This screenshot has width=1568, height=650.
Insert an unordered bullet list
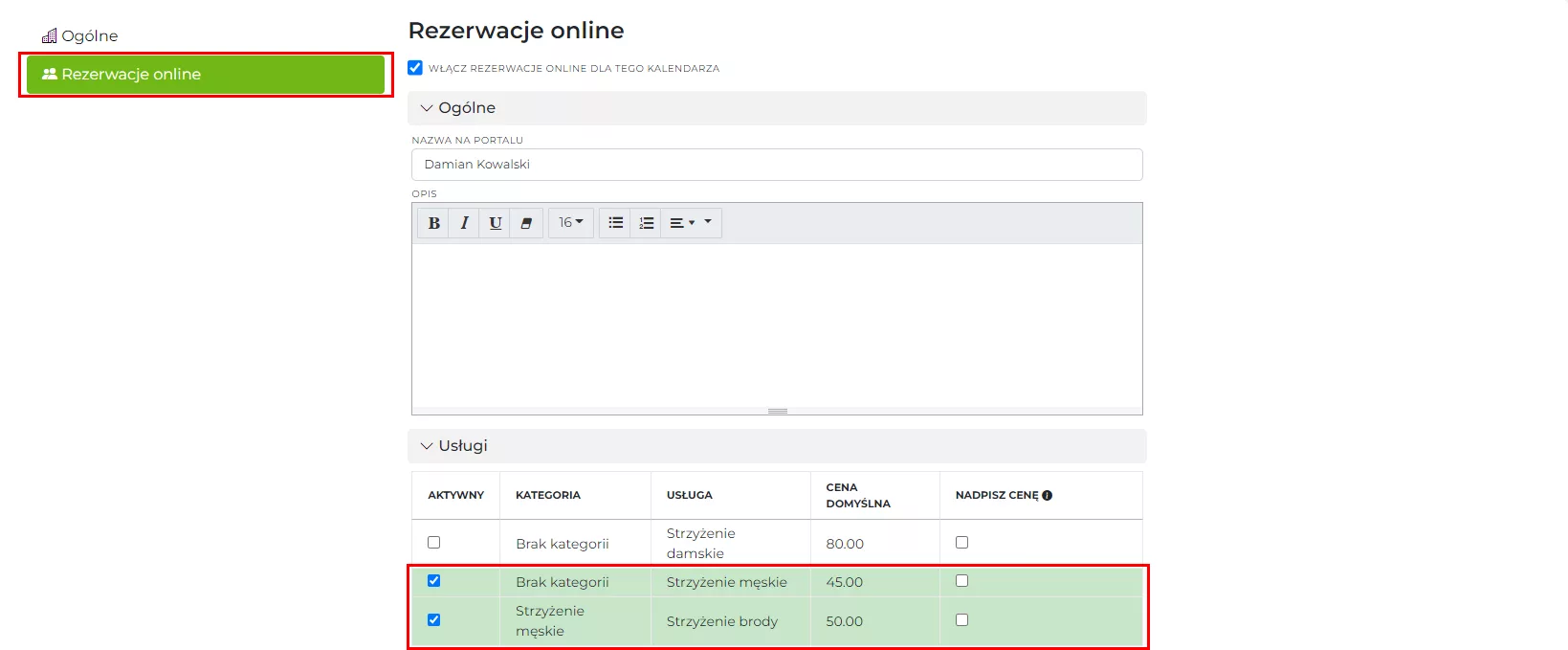[615, 223]
